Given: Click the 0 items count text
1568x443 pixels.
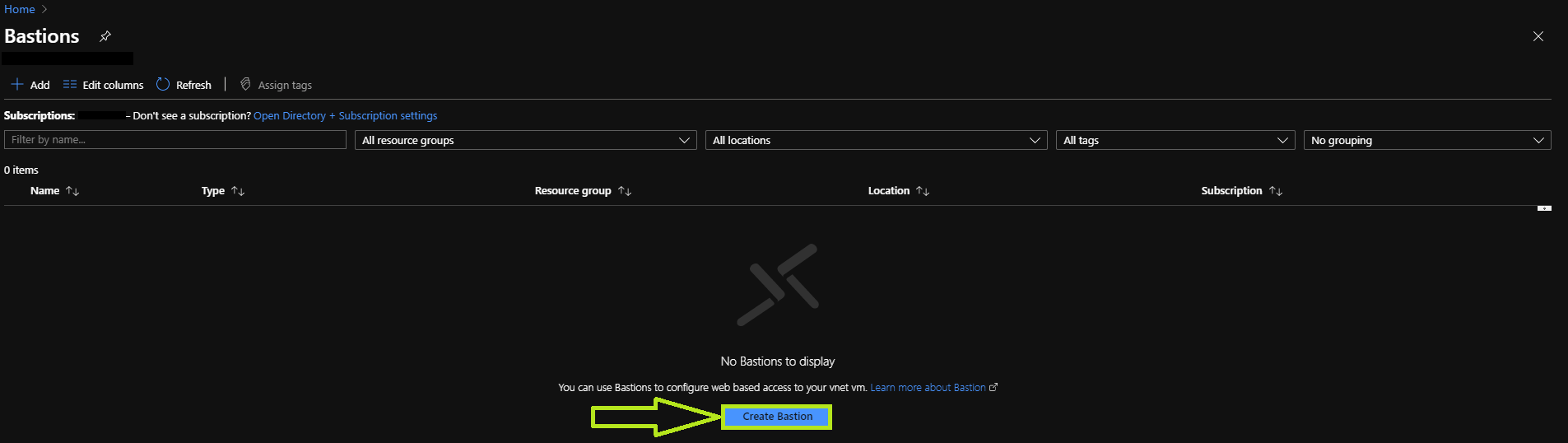Looking at the screenshot, I should click(x=21, y=170).
